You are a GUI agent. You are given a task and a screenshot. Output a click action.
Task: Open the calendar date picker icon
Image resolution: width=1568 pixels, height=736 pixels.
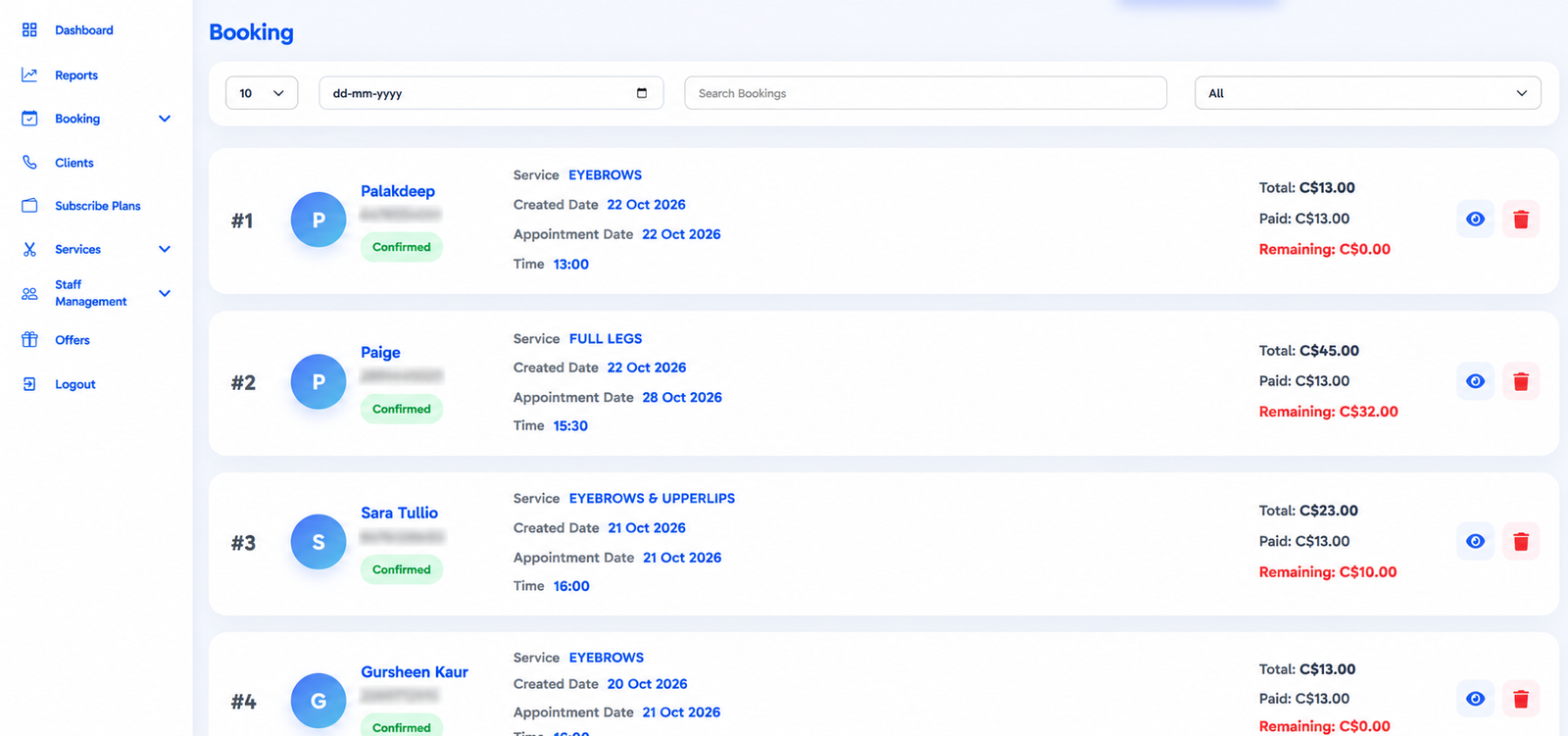coord(642,93)
